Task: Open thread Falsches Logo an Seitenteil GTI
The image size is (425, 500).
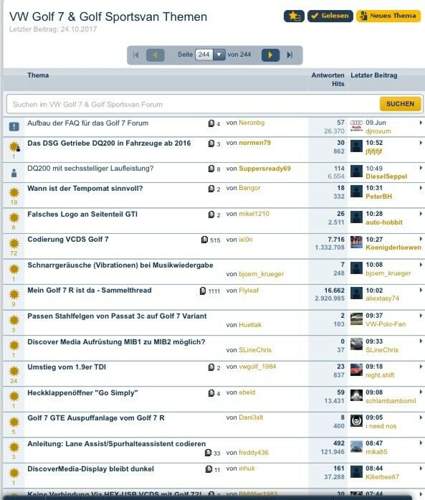Action: click(x=82, y=214)
